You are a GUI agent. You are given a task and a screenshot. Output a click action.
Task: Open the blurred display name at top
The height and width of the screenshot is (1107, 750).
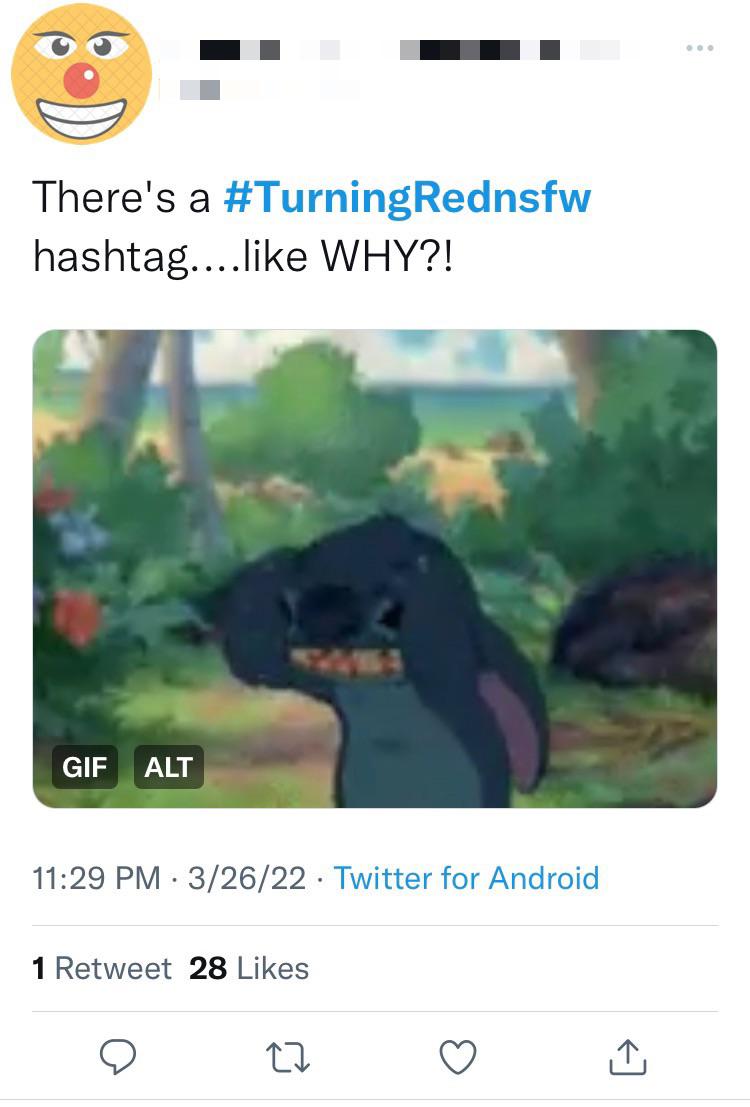[x=400, y=48]
